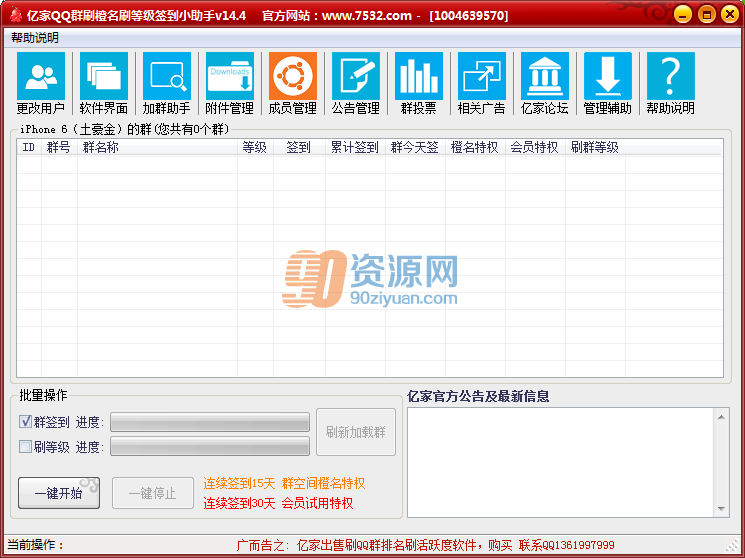
Task: Click the 一键停止 button
Action: pos(153,493)
